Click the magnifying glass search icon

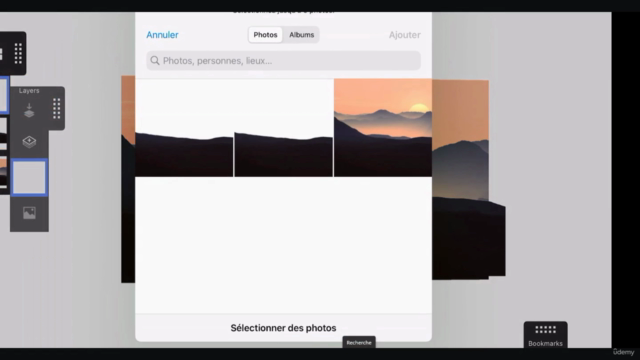[x=155, y=61]
